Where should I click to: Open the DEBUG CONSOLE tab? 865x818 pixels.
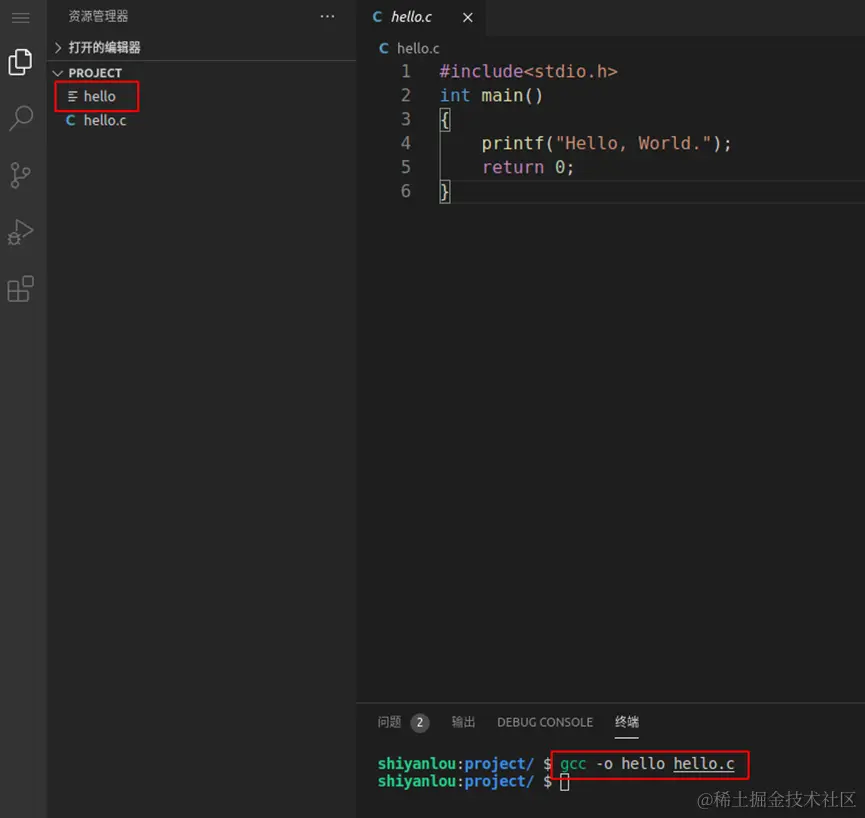tap(545, 722)
